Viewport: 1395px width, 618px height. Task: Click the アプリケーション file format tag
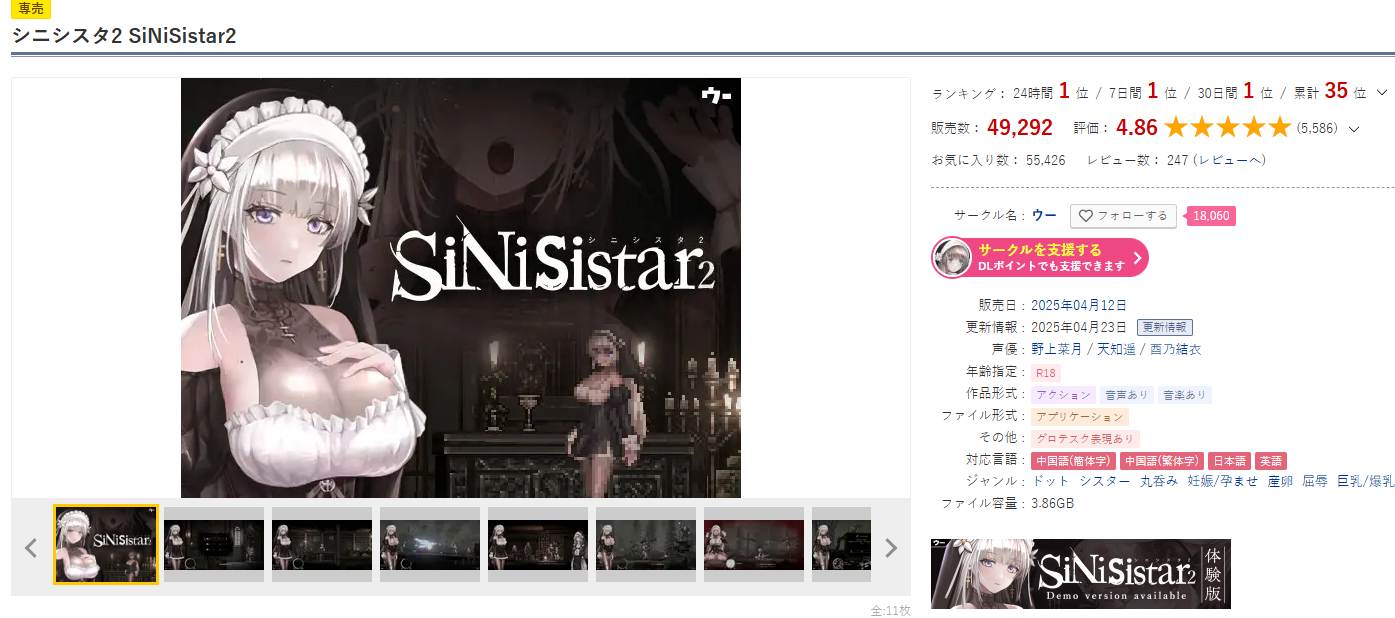(x=1080, y=417)
